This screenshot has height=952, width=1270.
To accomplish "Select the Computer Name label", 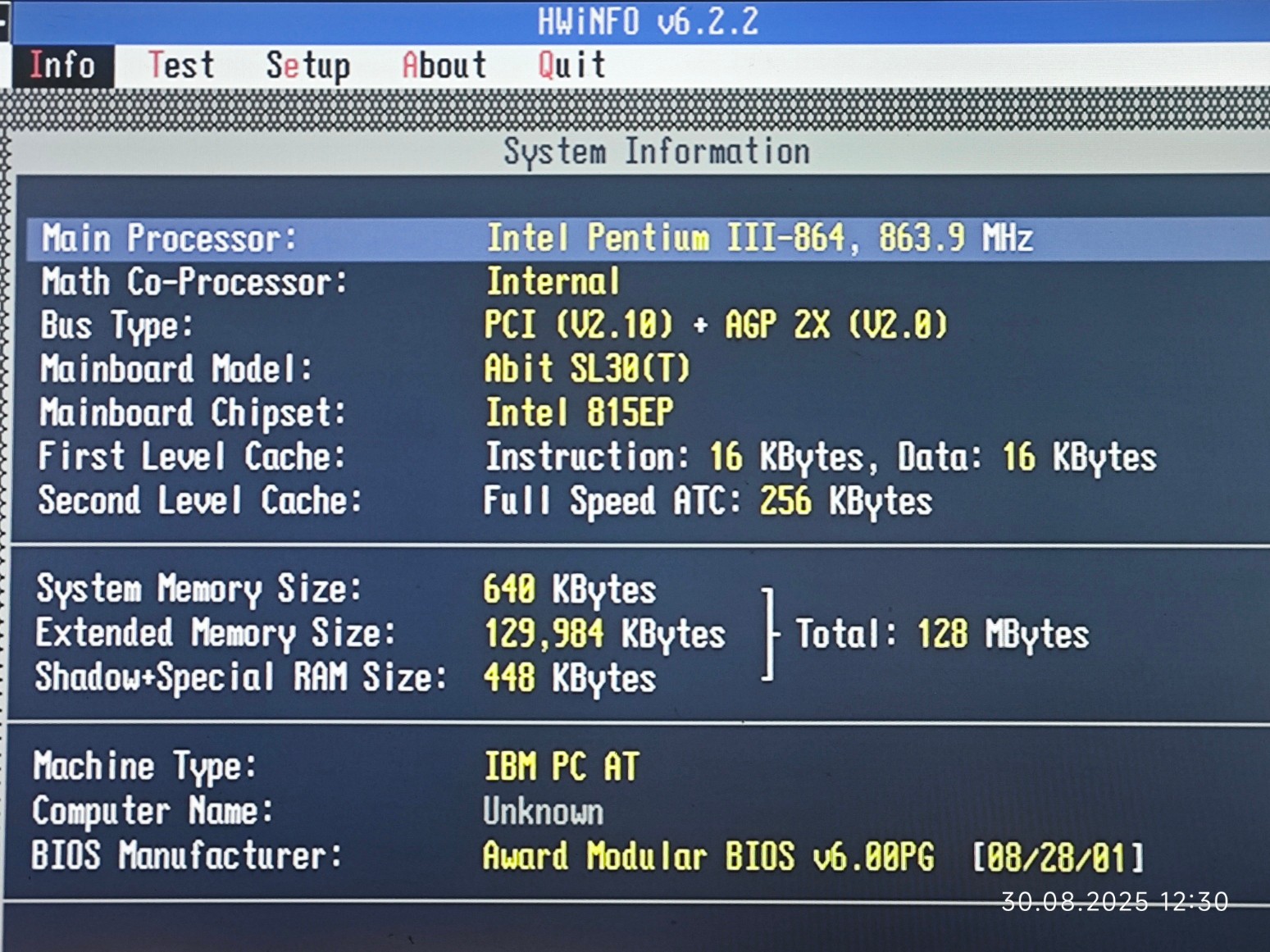I will (152, 811).
